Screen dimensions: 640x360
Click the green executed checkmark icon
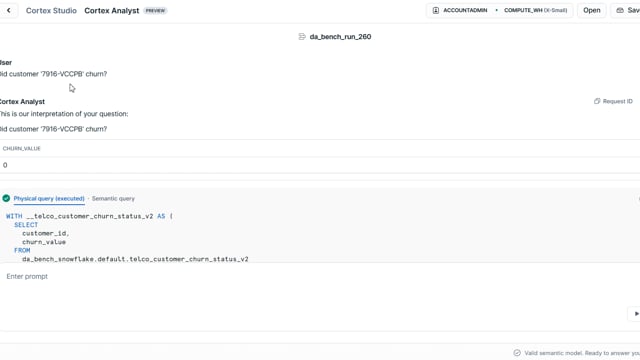coord(6,198)
